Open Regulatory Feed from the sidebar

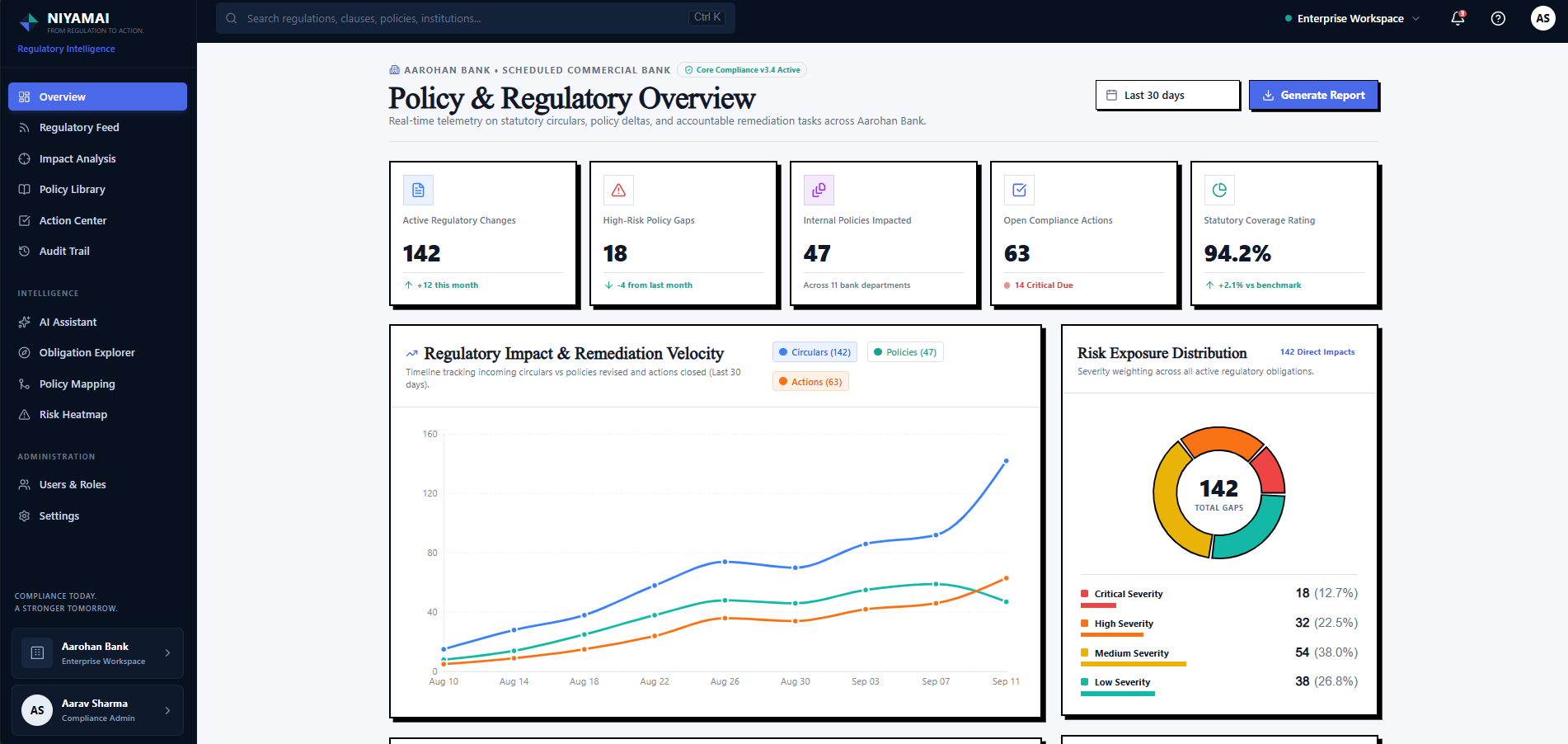pyautogui.click(x=97, y=128)
